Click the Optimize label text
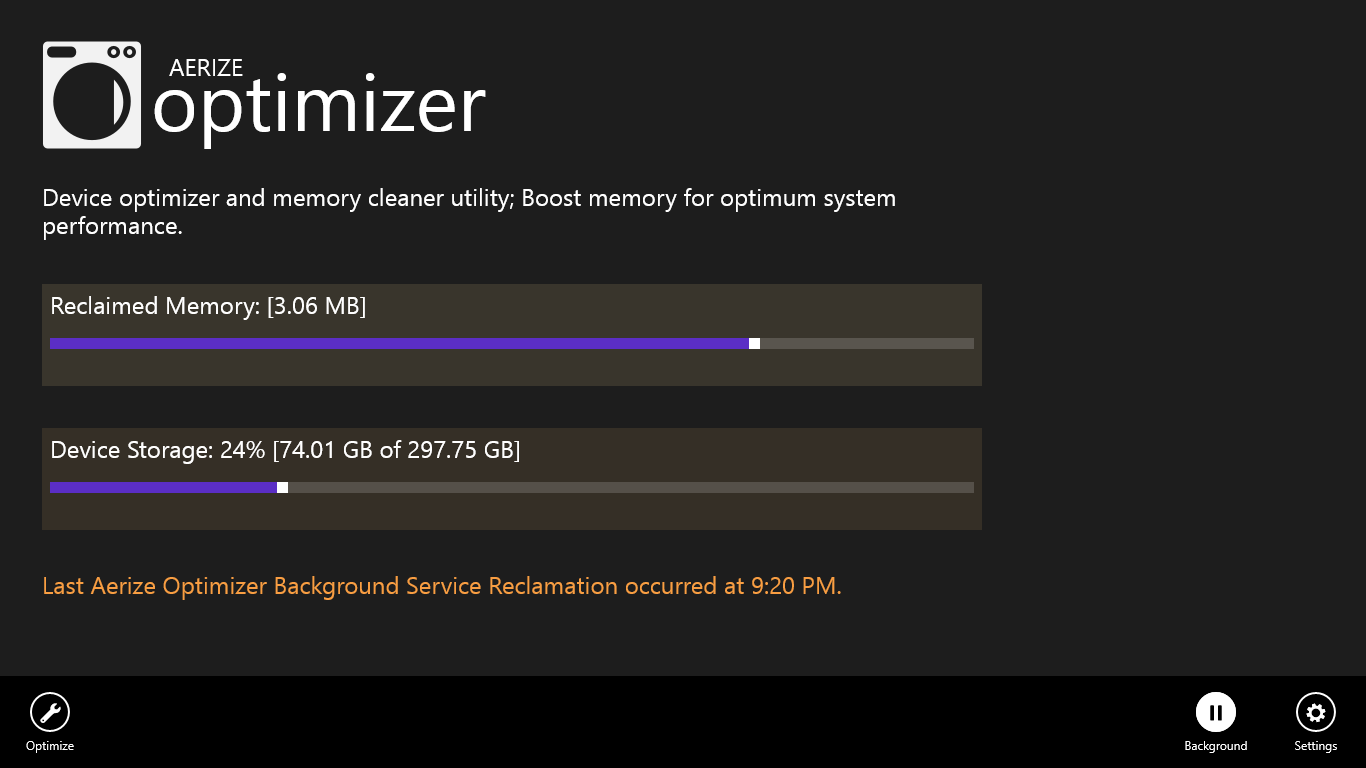The height and width of the screenshot is (768, 1366). tap(49, 745)
